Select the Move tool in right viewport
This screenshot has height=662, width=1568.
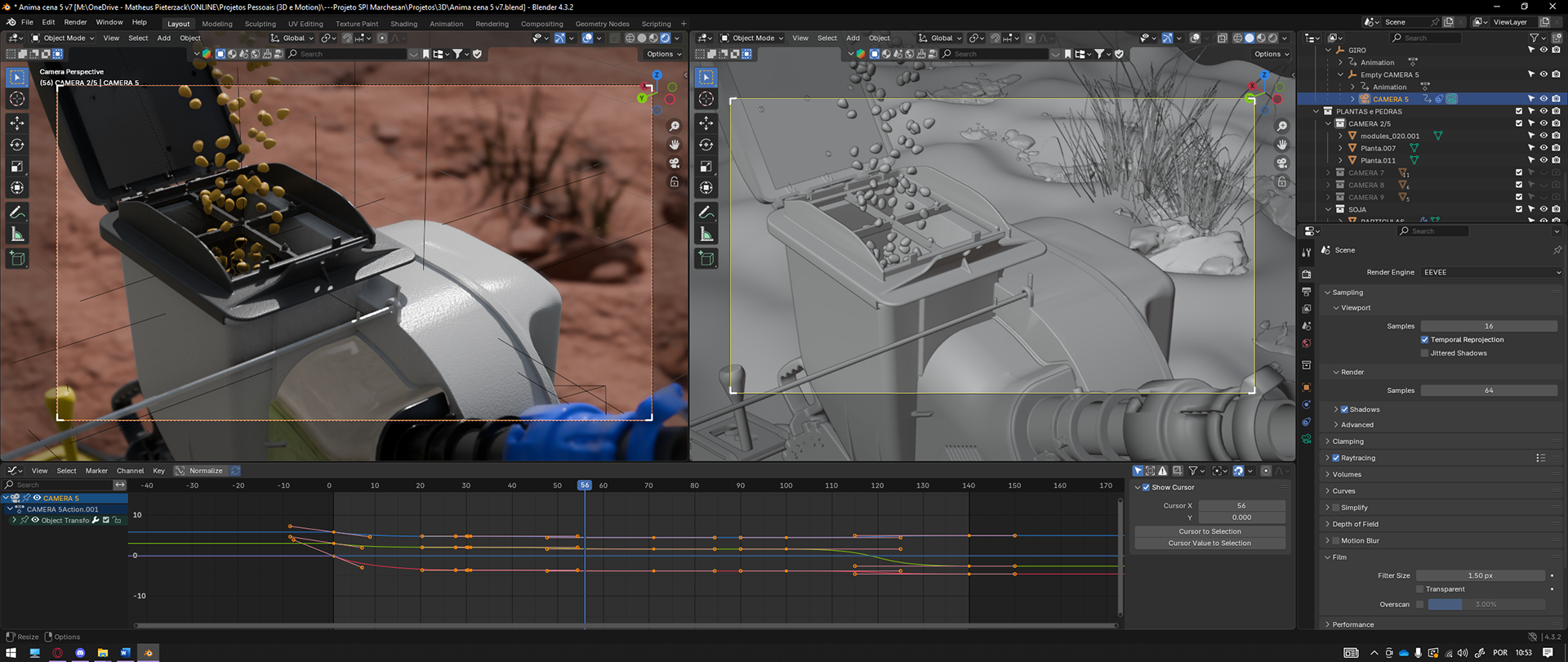pyautogui.click(x=706, y=123)
